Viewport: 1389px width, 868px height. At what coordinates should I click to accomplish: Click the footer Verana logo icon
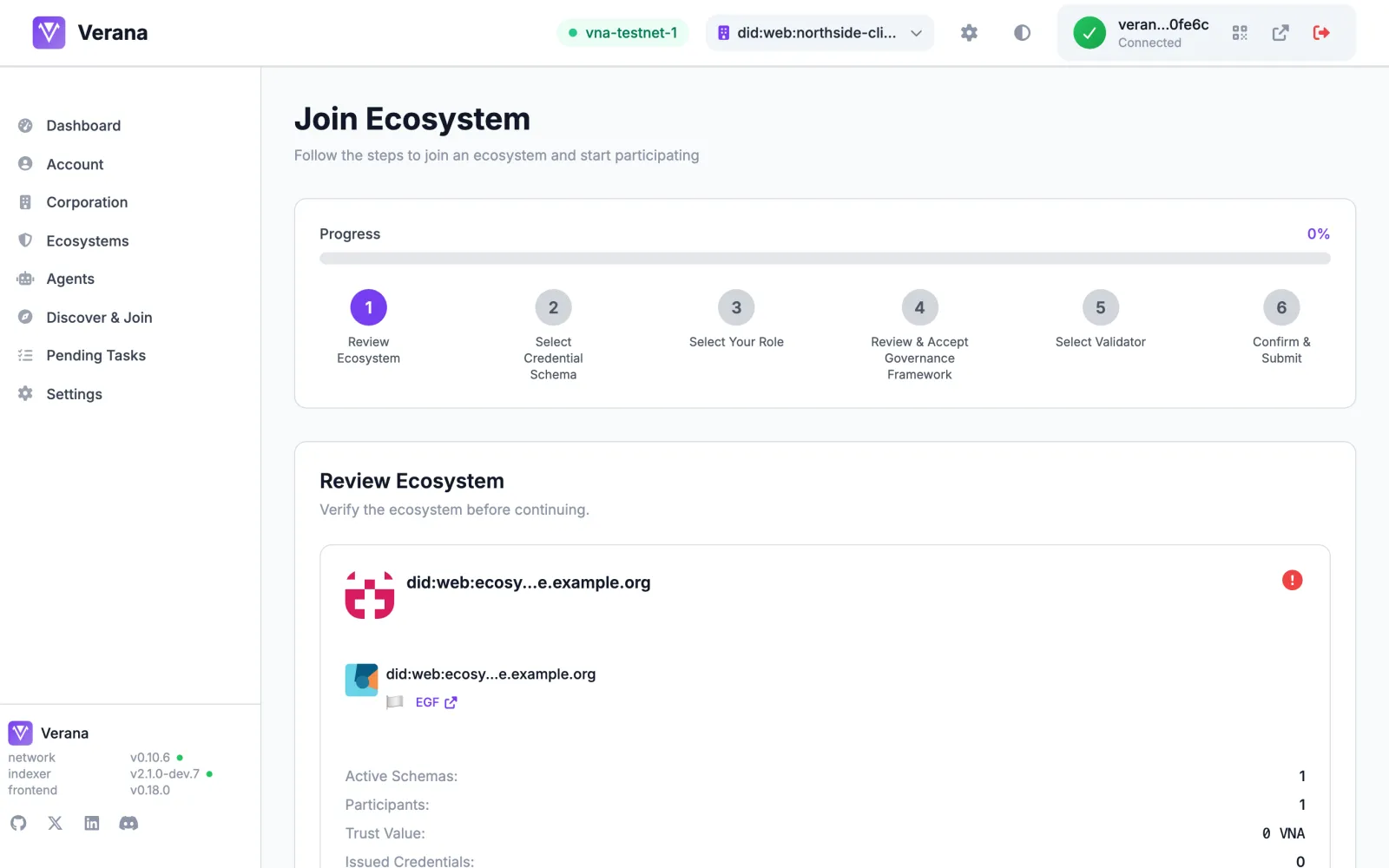pyautogui.click(x=20, y=733)
